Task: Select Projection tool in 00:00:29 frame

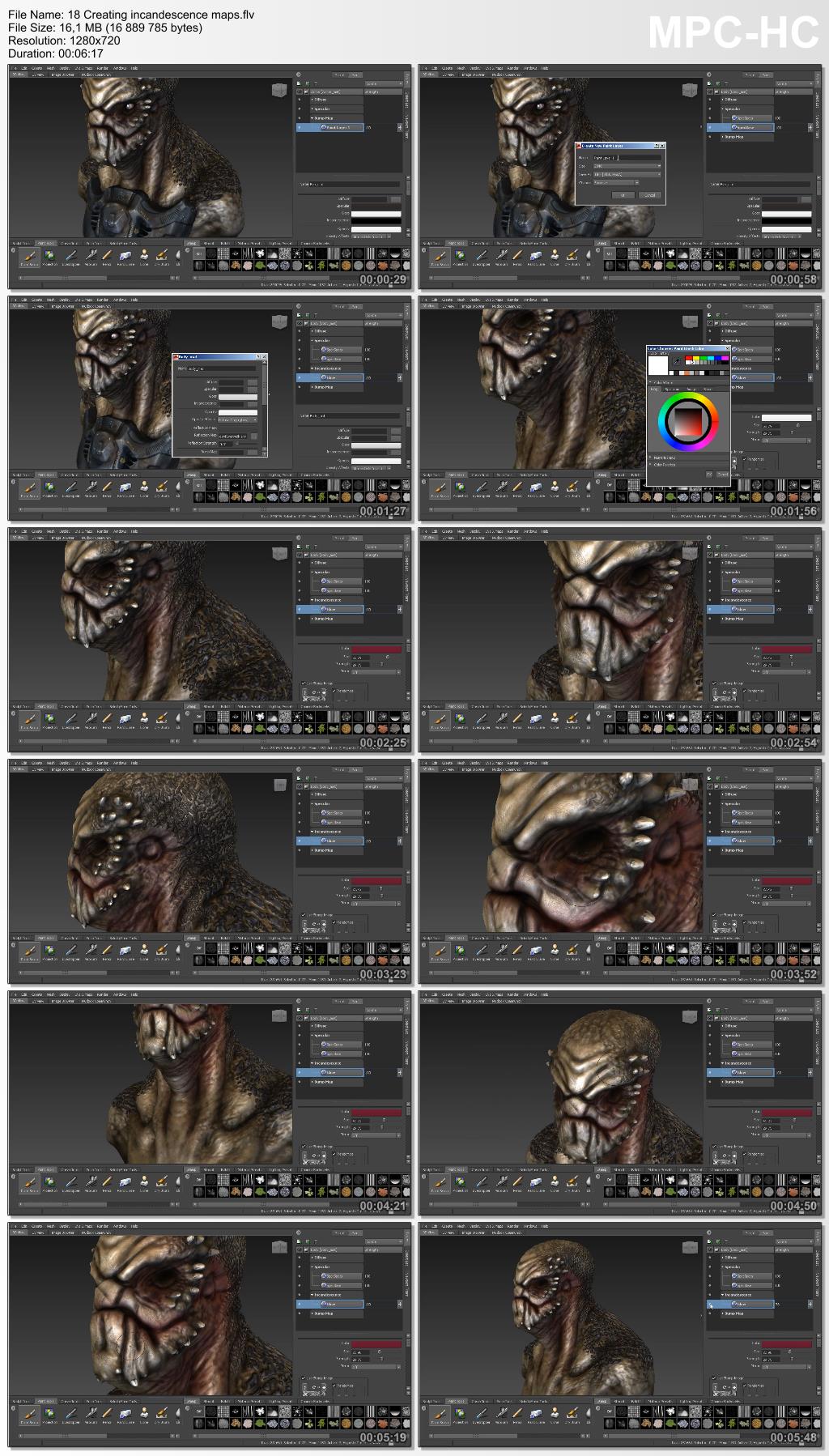Action: [x=49, y=256]
